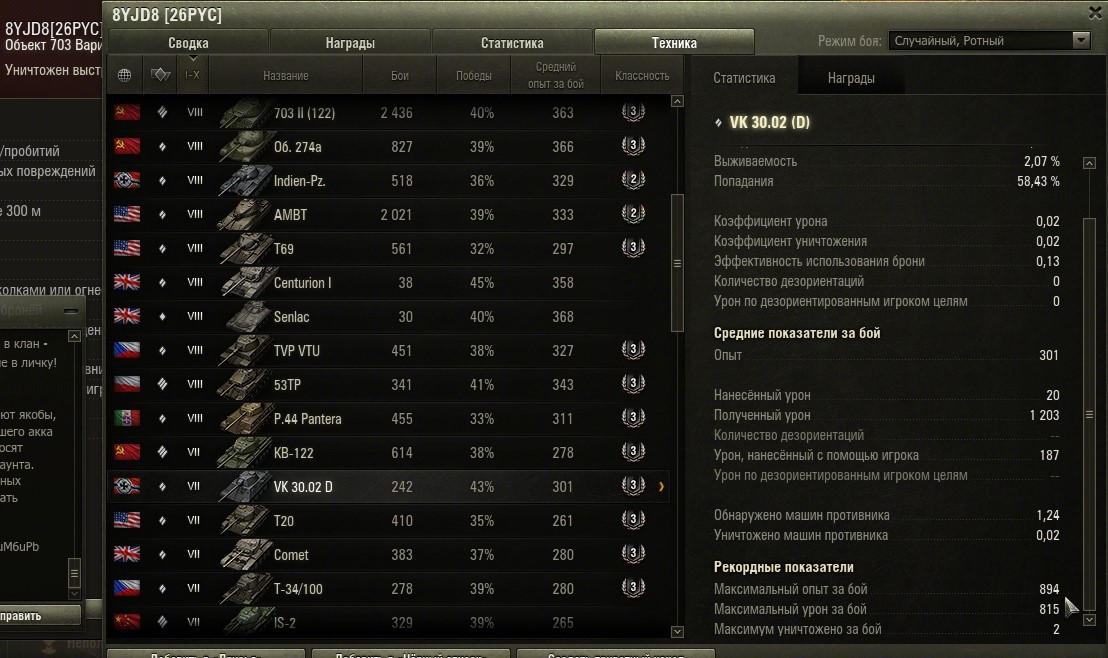Click the German flag on VK 30.02 D row

[x=127, y=486]
